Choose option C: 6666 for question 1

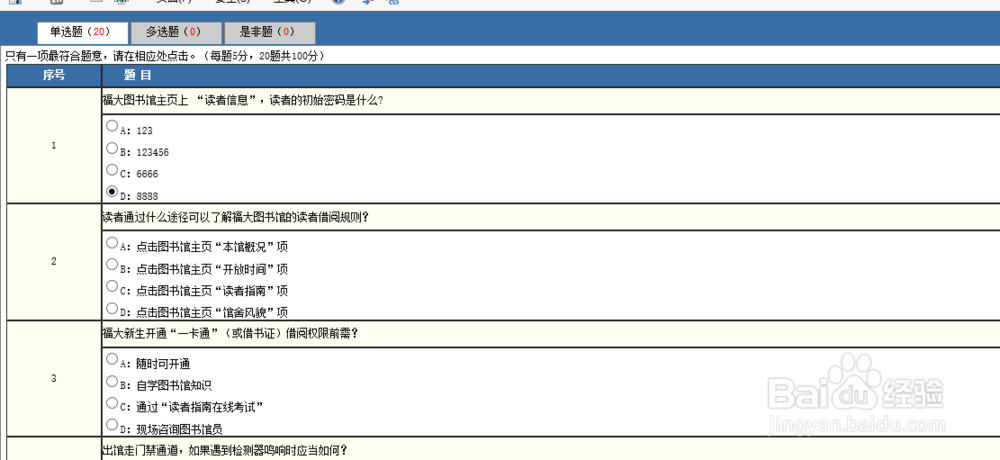point(112,170)
